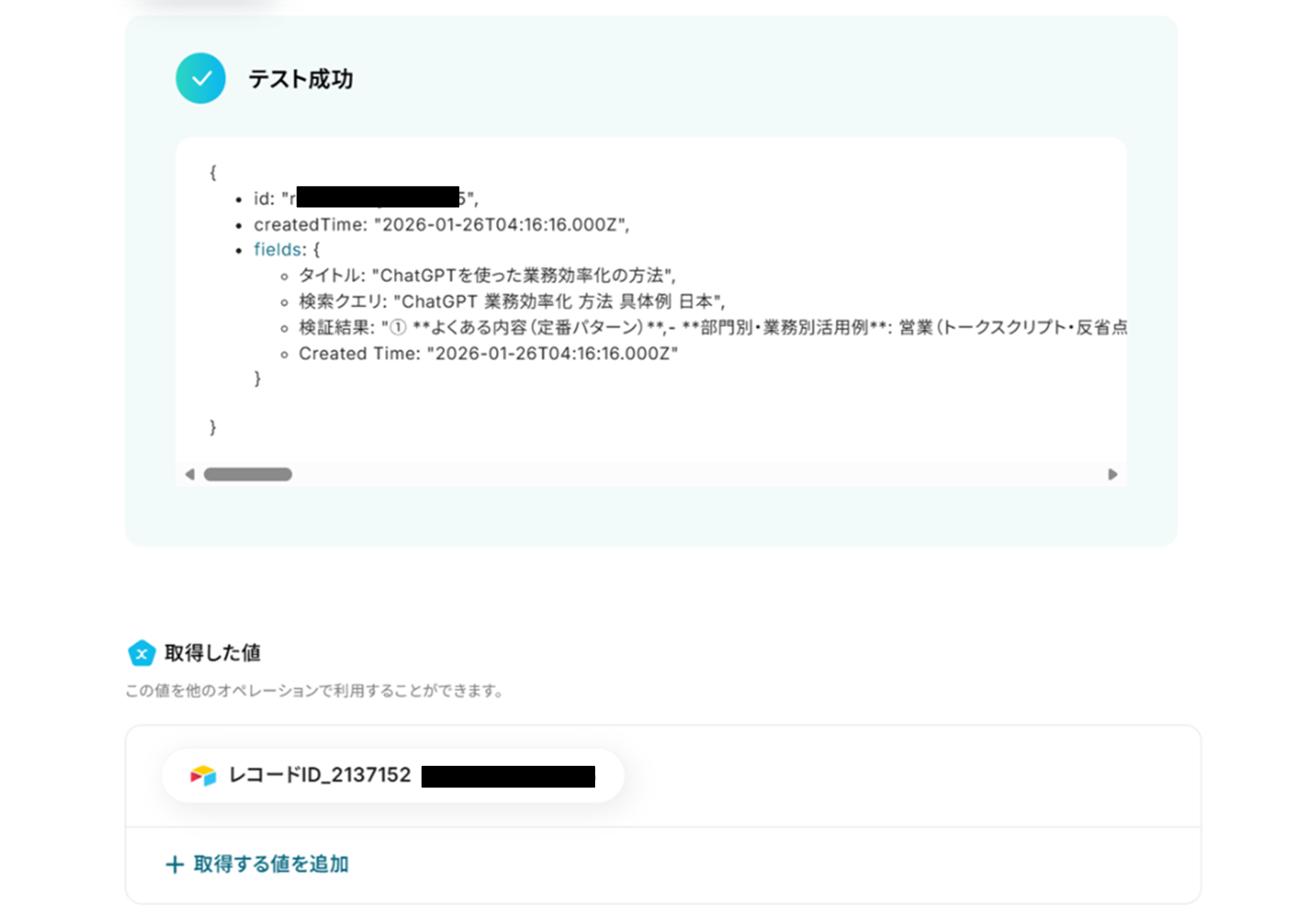This screenshot has width=1312, height=924.
Task: Click the Created Time field line
Action: (x=488, y=353)
